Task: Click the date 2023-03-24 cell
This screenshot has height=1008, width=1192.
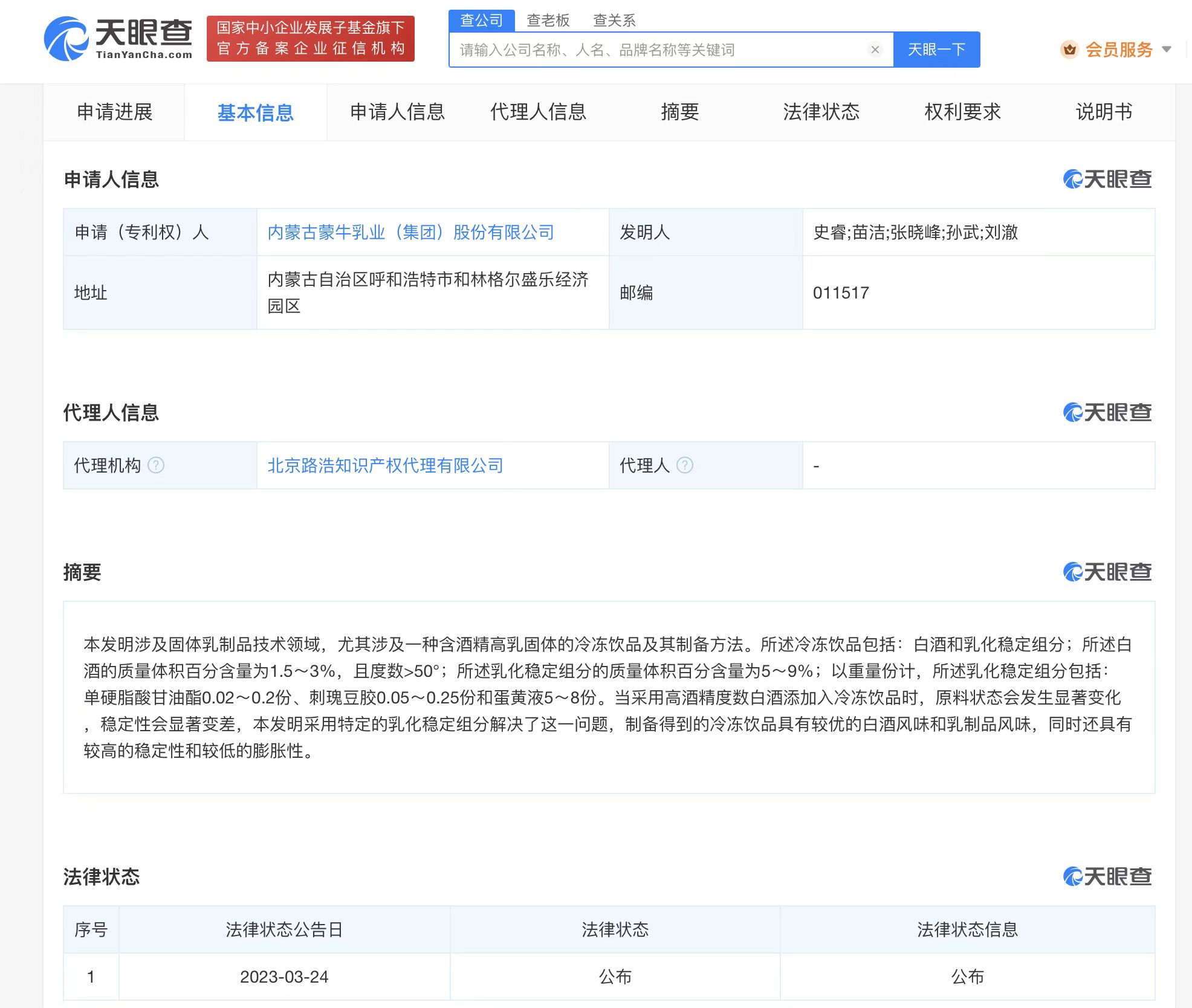Action: point(284,977)
